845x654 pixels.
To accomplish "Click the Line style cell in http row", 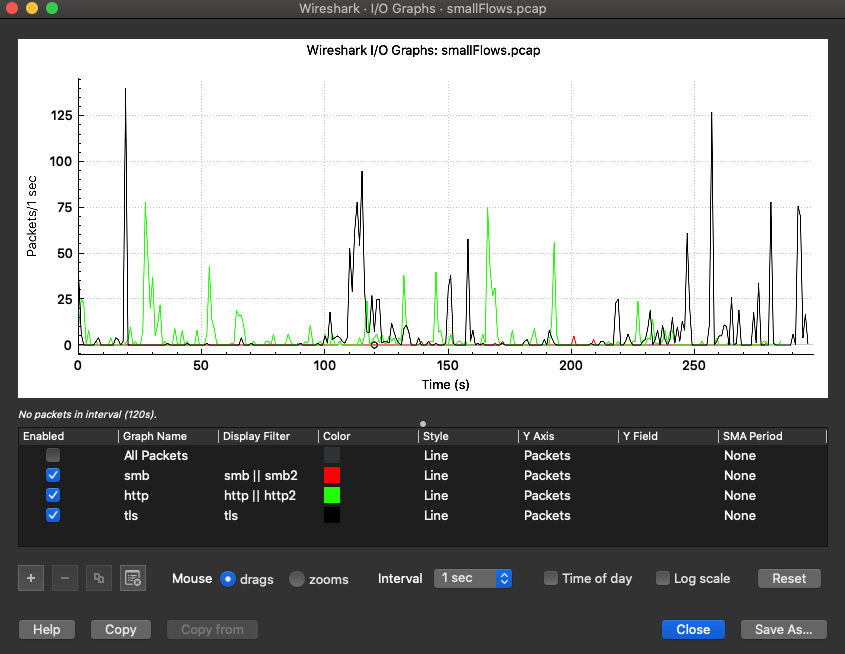I will pos(436,496).
